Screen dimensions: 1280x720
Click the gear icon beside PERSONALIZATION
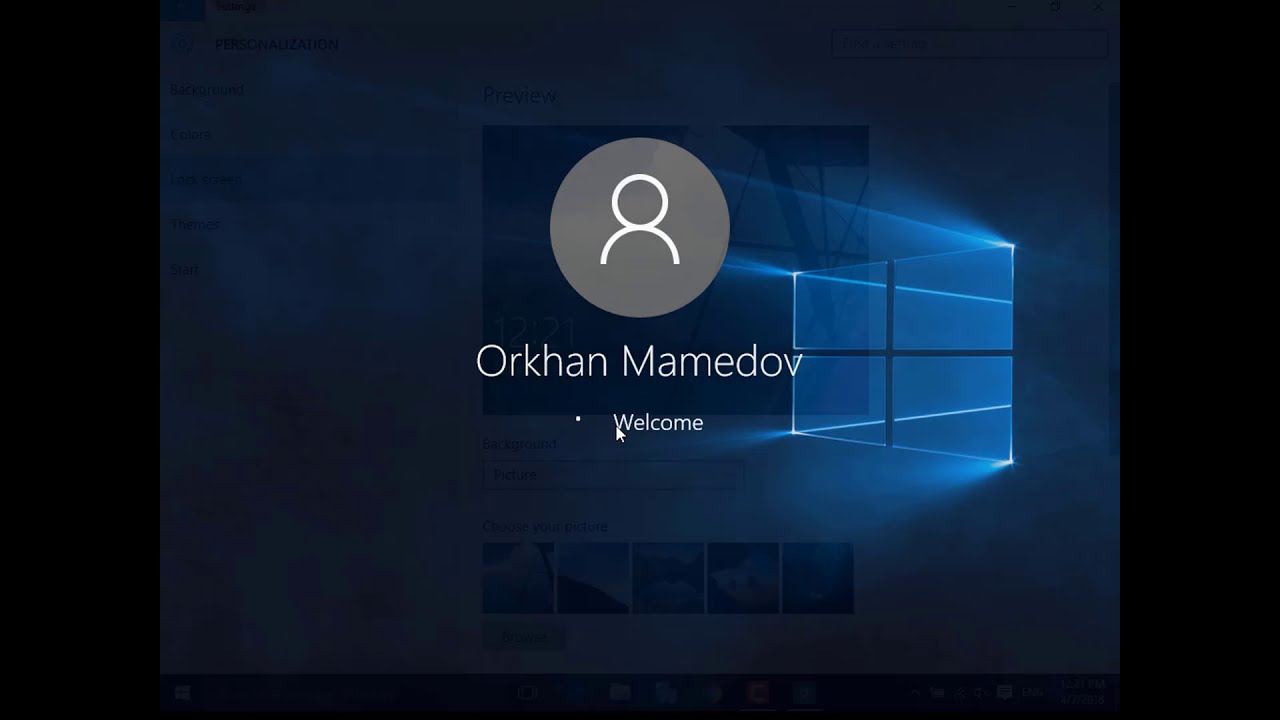coord(182,43)
